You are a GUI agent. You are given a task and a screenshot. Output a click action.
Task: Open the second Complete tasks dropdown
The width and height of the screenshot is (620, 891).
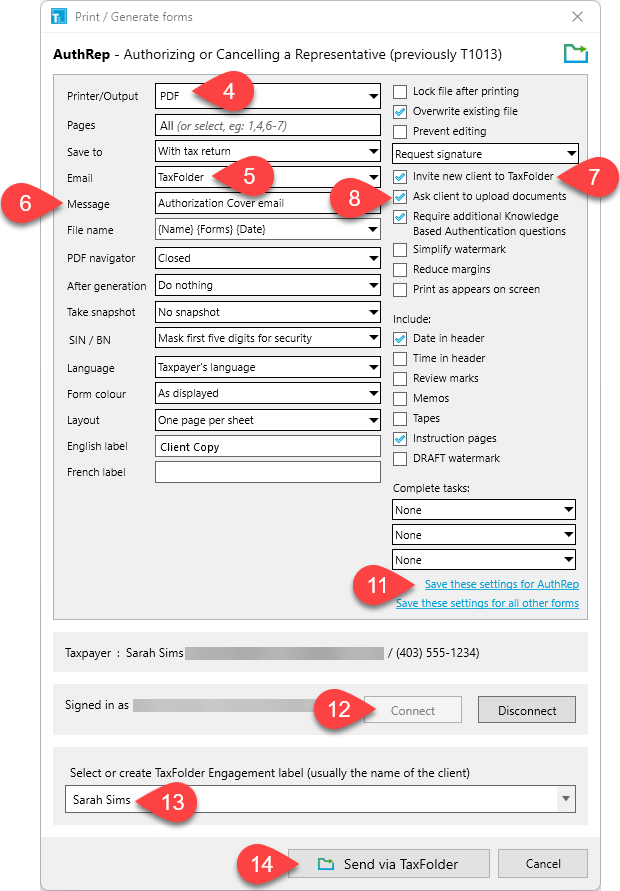[484, 535]
